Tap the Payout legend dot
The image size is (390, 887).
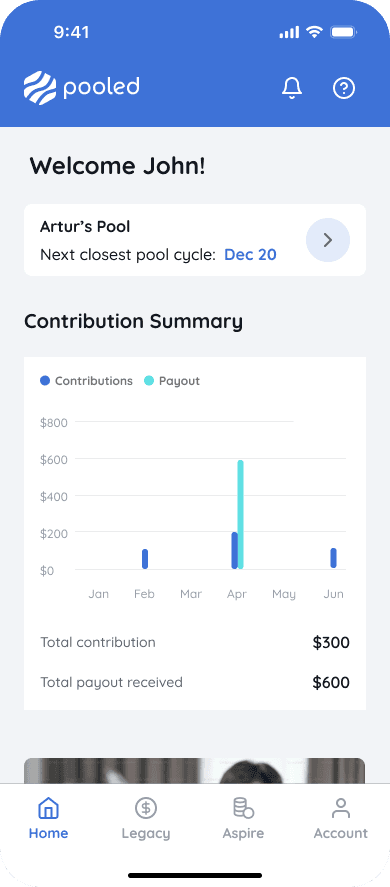click(x=149, y=381)
